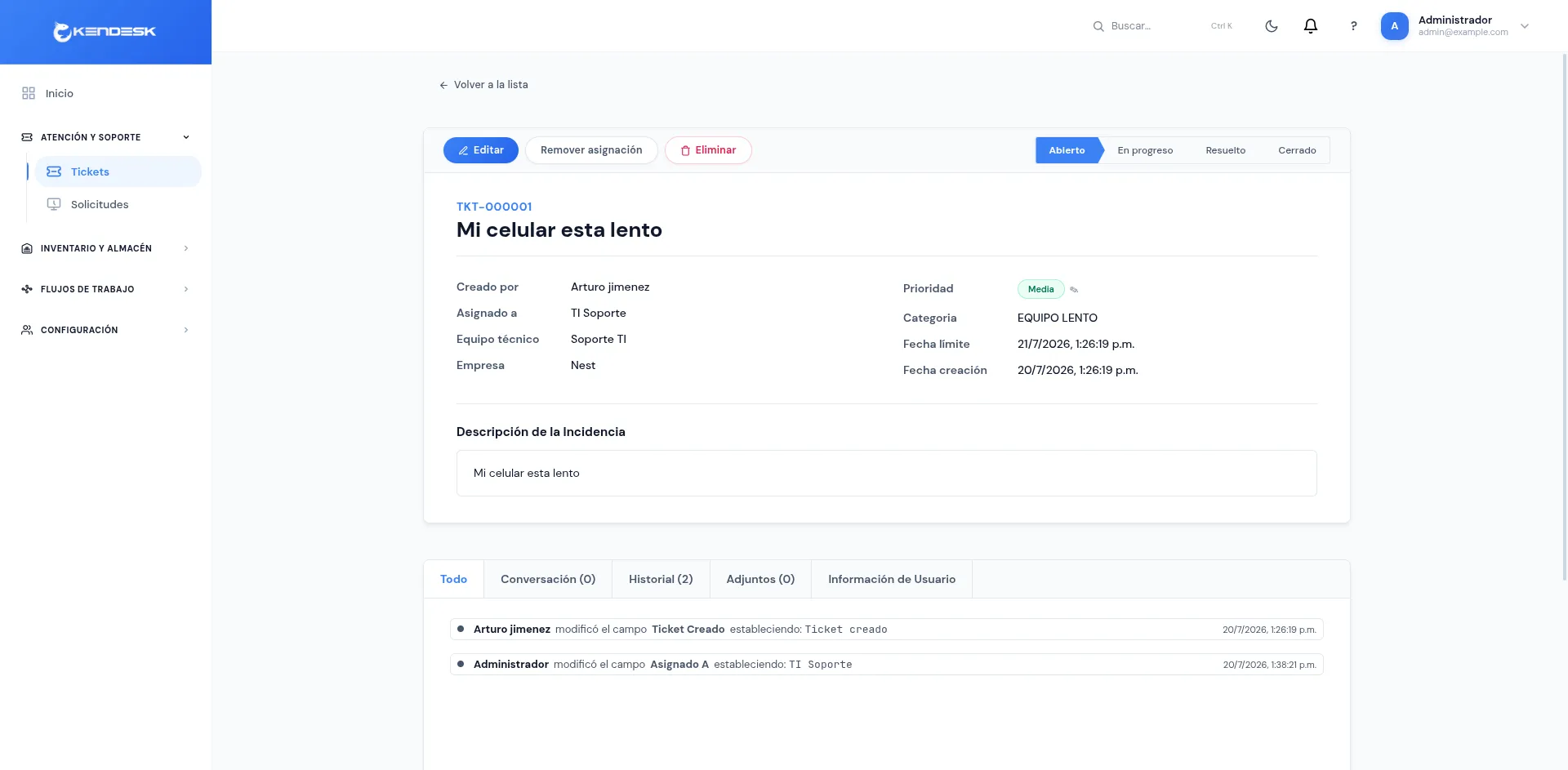
Task: Click the Atención y Soporte section icon
Action: [27, 137]
